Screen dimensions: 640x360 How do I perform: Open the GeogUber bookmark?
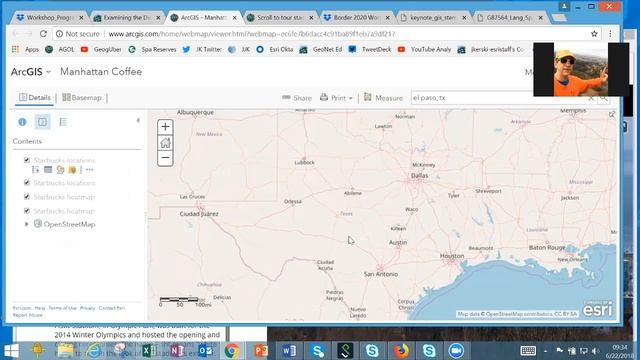(101, 49)
